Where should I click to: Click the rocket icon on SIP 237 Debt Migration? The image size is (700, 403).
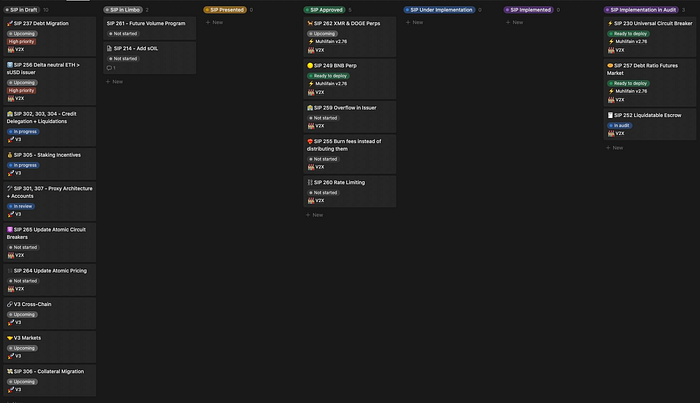coord(10,23)
